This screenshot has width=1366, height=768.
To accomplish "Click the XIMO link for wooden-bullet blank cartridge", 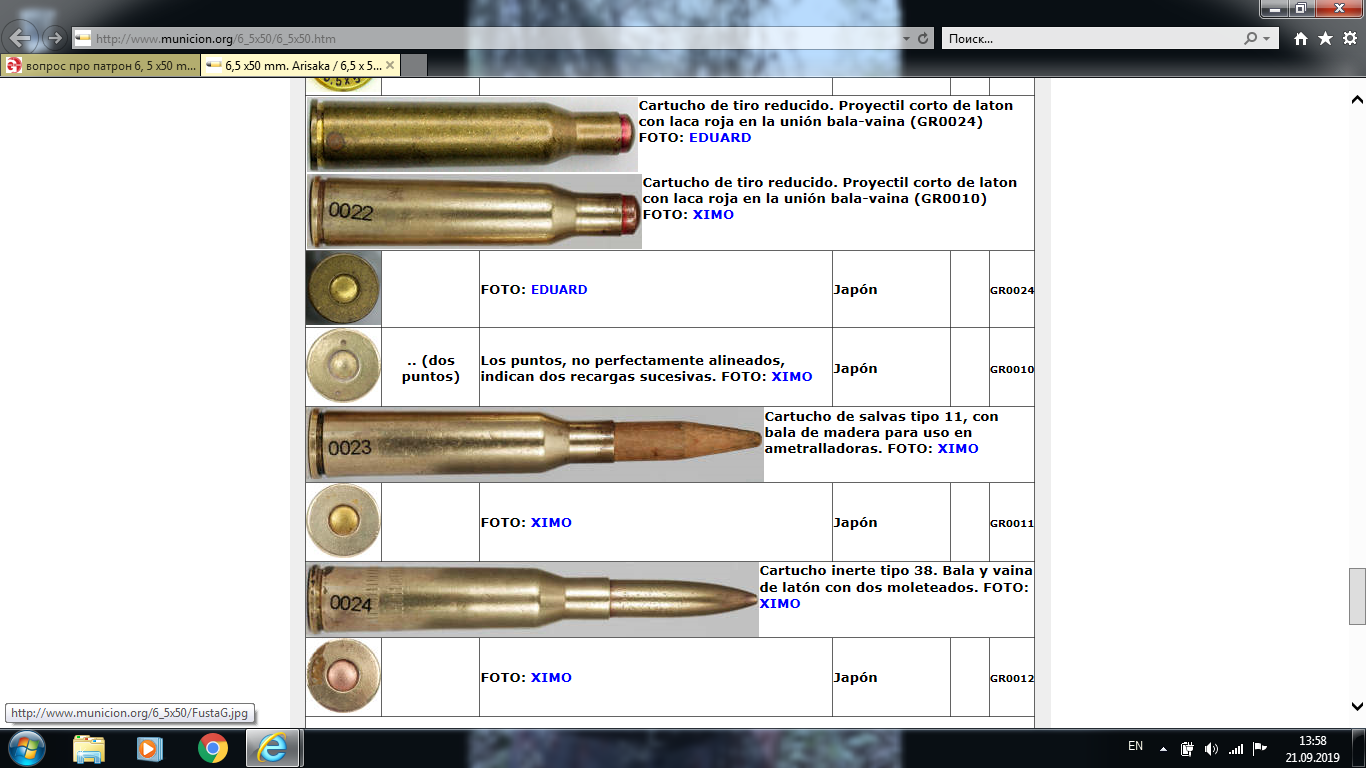I will 958,449.
